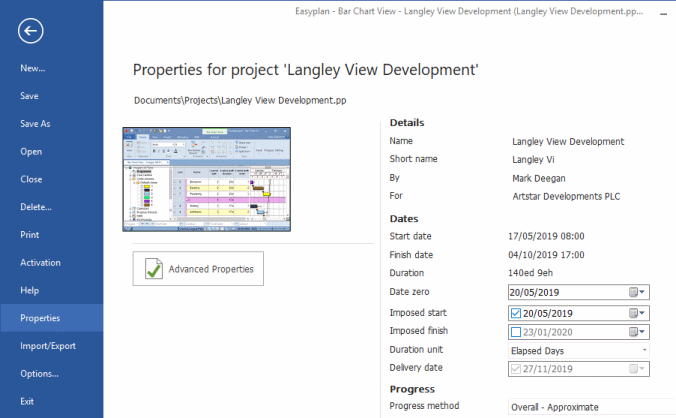Click the 'Progress method' label

tap(424, 406)
